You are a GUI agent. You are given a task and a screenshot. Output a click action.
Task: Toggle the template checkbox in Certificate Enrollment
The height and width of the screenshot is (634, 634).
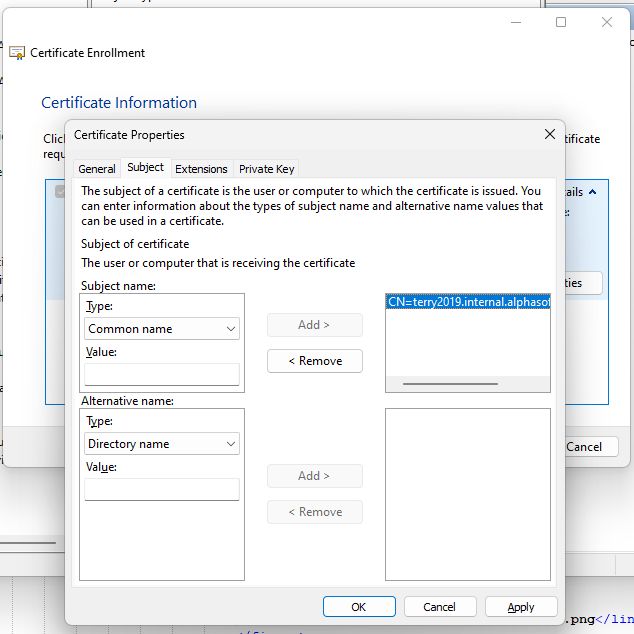pos(60,191)
